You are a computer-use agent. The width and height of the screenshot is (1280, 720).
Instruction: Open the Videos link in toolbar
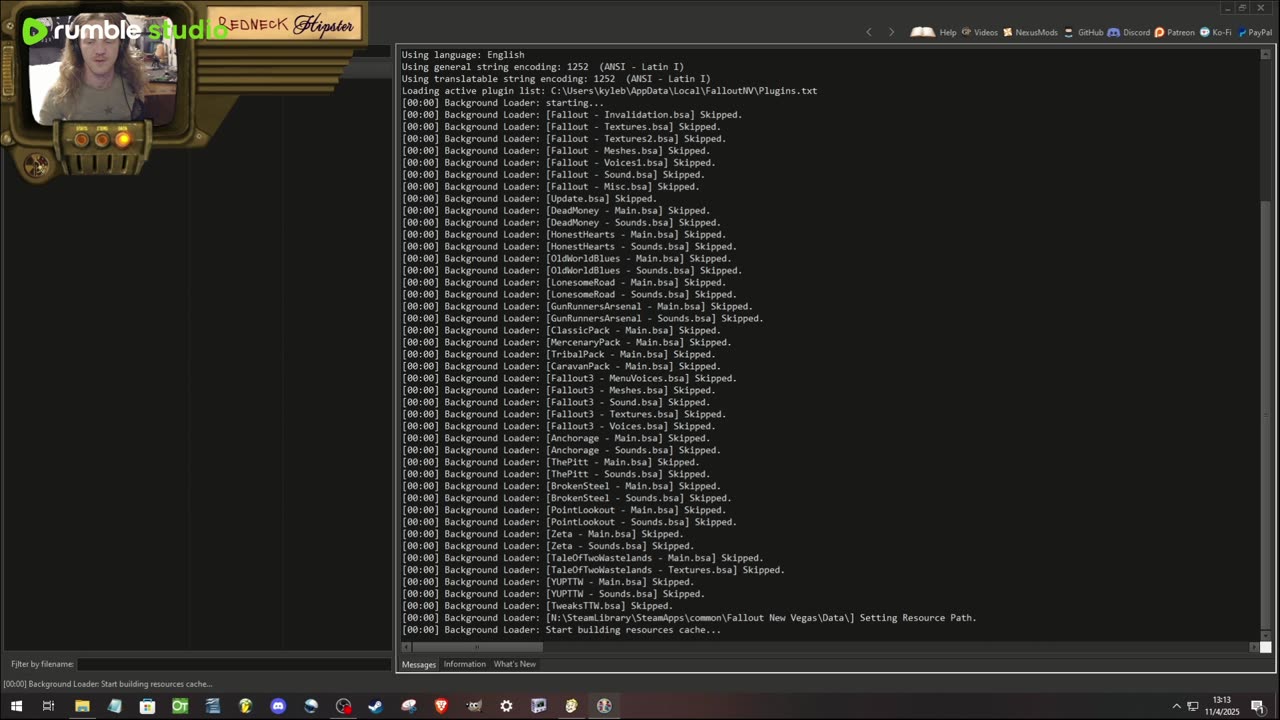(x=979, y=32)
